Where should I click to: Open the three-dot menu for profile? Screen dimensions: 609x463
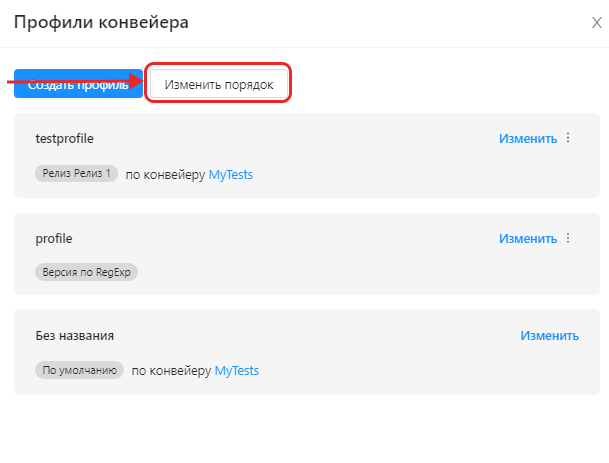coord(568,239)
